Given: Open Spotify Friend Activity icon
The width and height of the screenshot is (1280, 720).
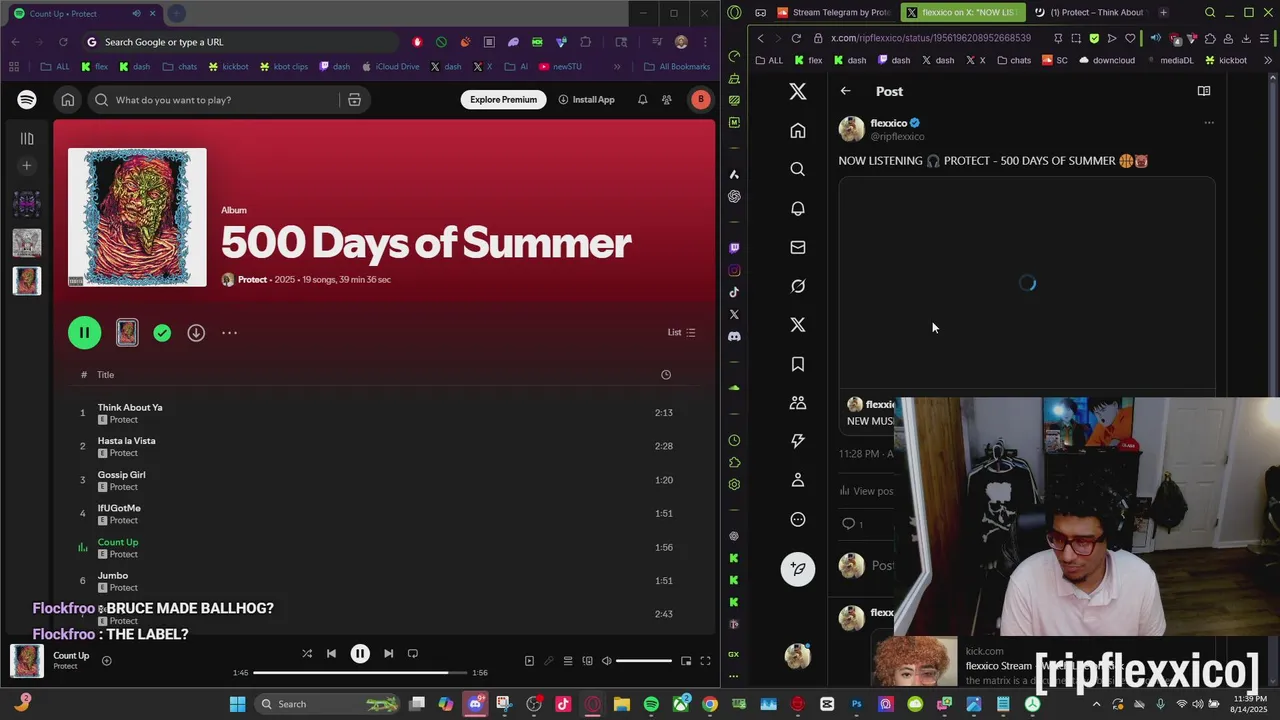Looking at the screenshot, I should click(x=667, y=100).
